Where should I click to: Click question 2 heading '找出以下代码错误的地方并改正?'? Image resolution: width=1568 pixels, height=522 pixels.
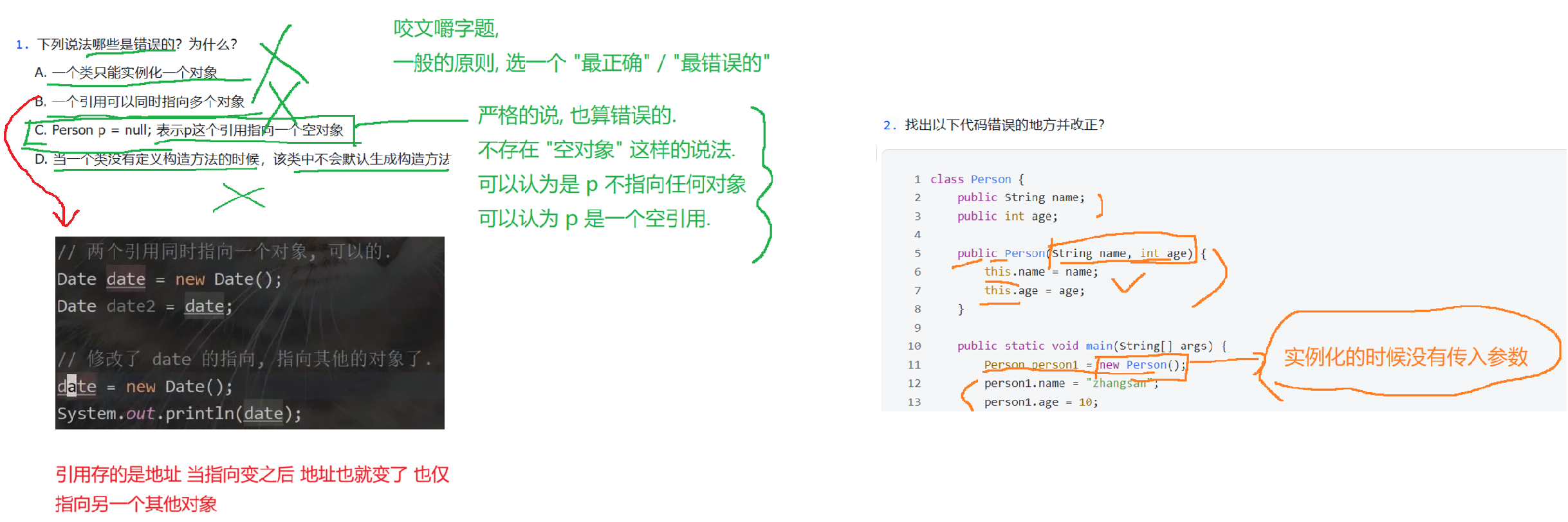pos(1004,125)
